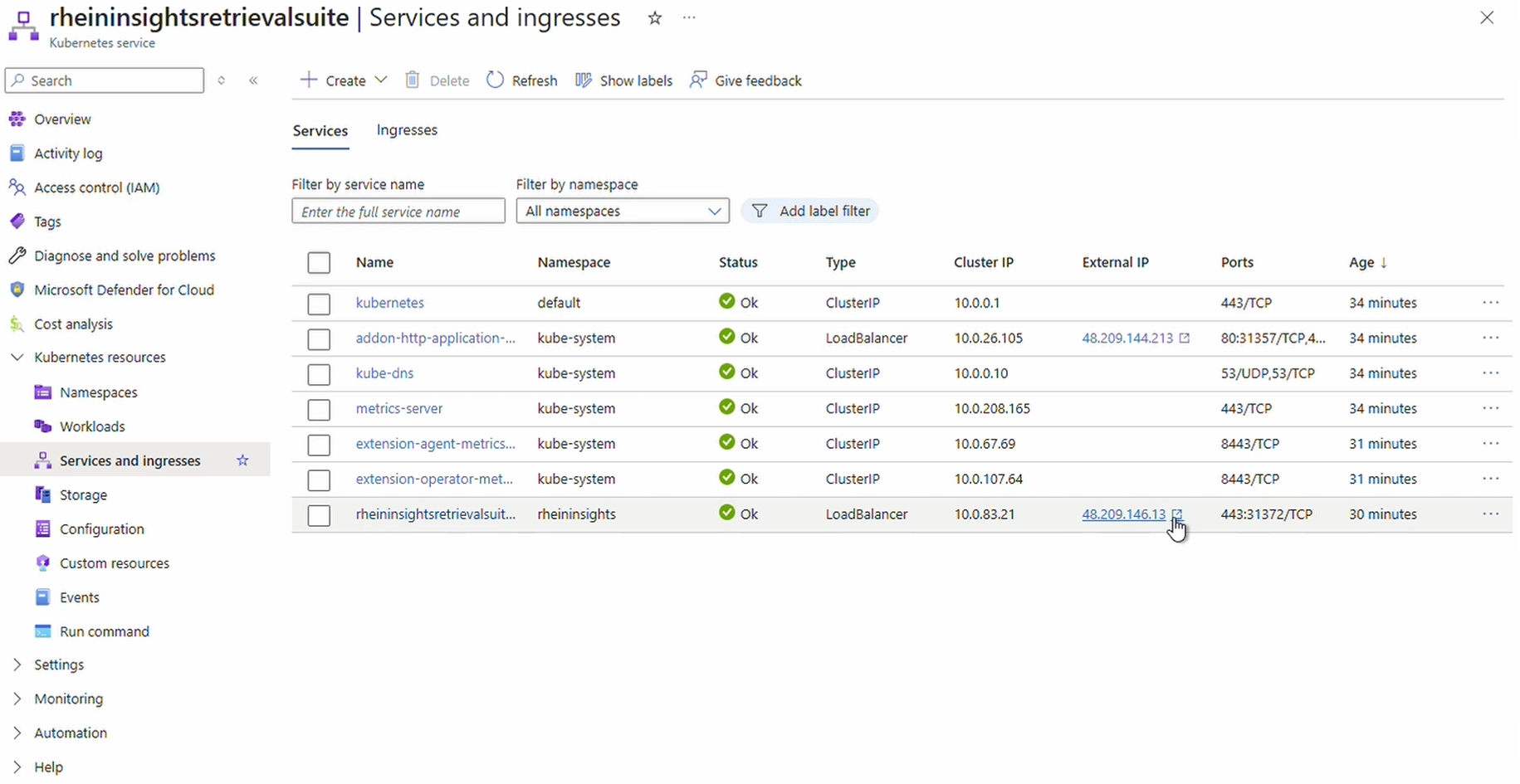Open the kube-dns service link

385,373
